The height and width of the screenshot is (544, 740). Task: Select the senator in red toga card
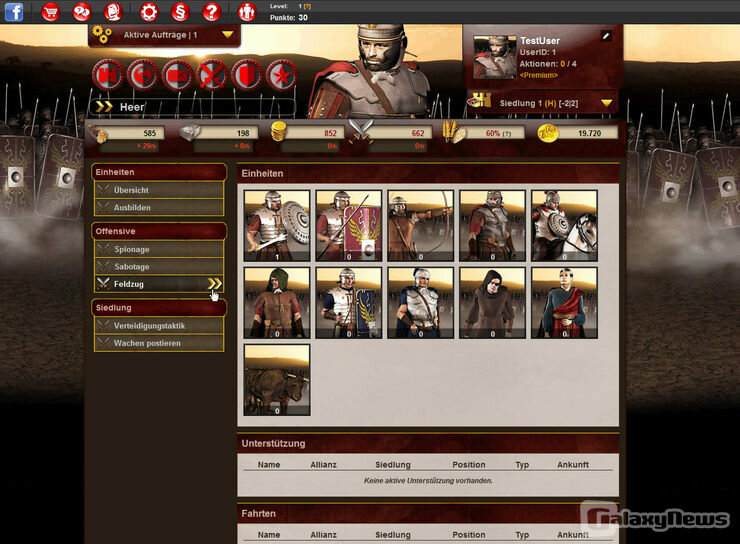[x=564, y=303]
